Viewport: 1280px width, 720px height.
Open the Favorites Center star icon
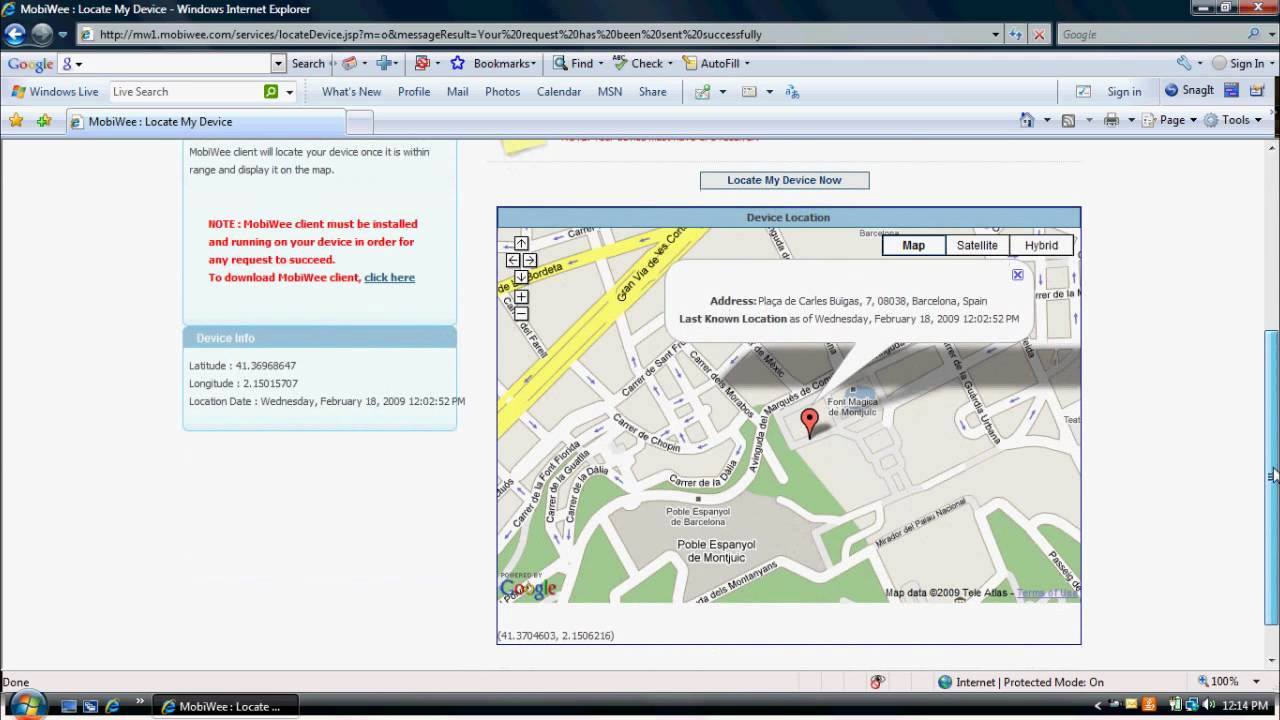click(x=16, y=121)
